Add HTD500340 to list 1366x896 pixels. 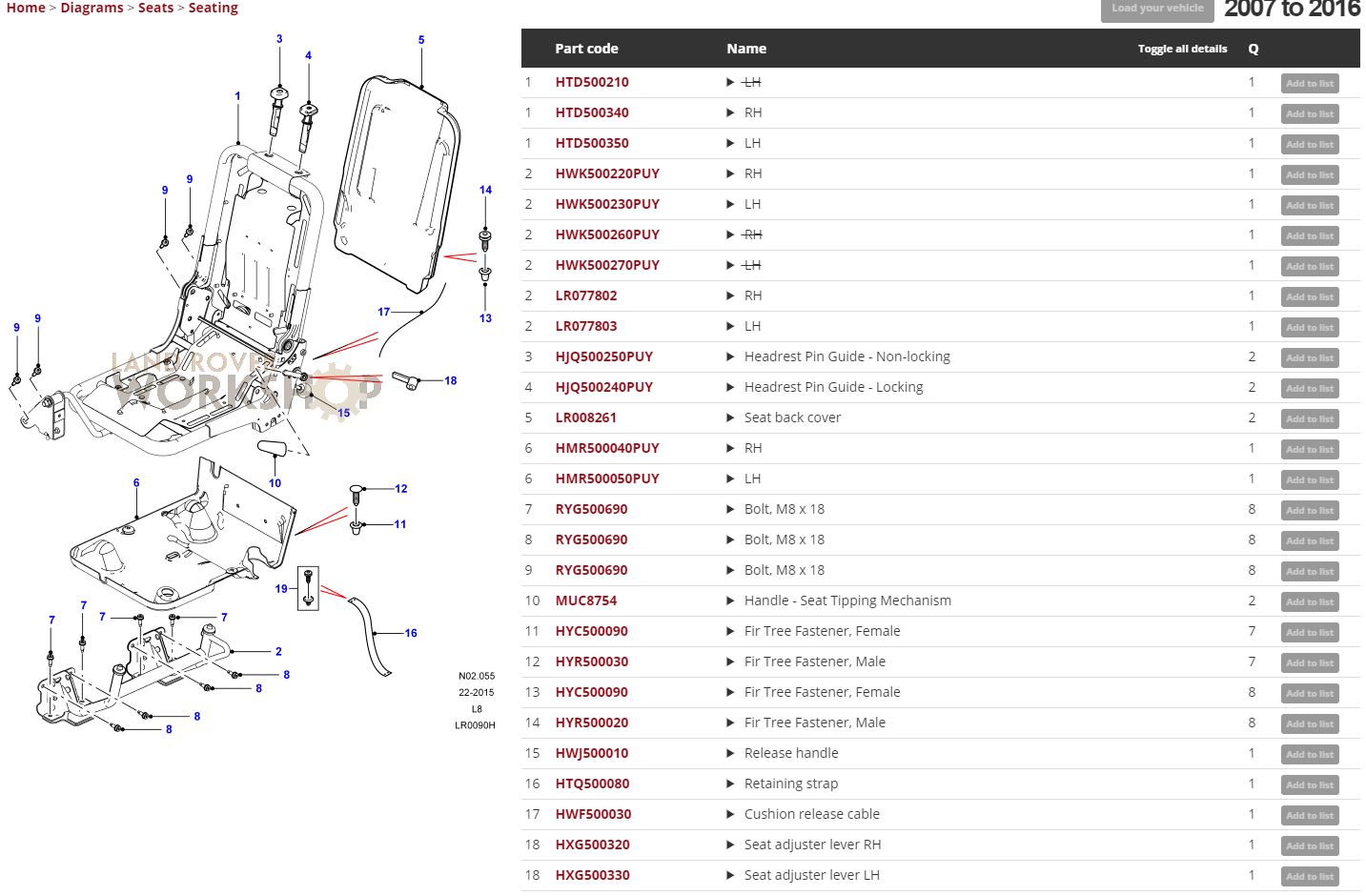click(x=1309, y=114)
